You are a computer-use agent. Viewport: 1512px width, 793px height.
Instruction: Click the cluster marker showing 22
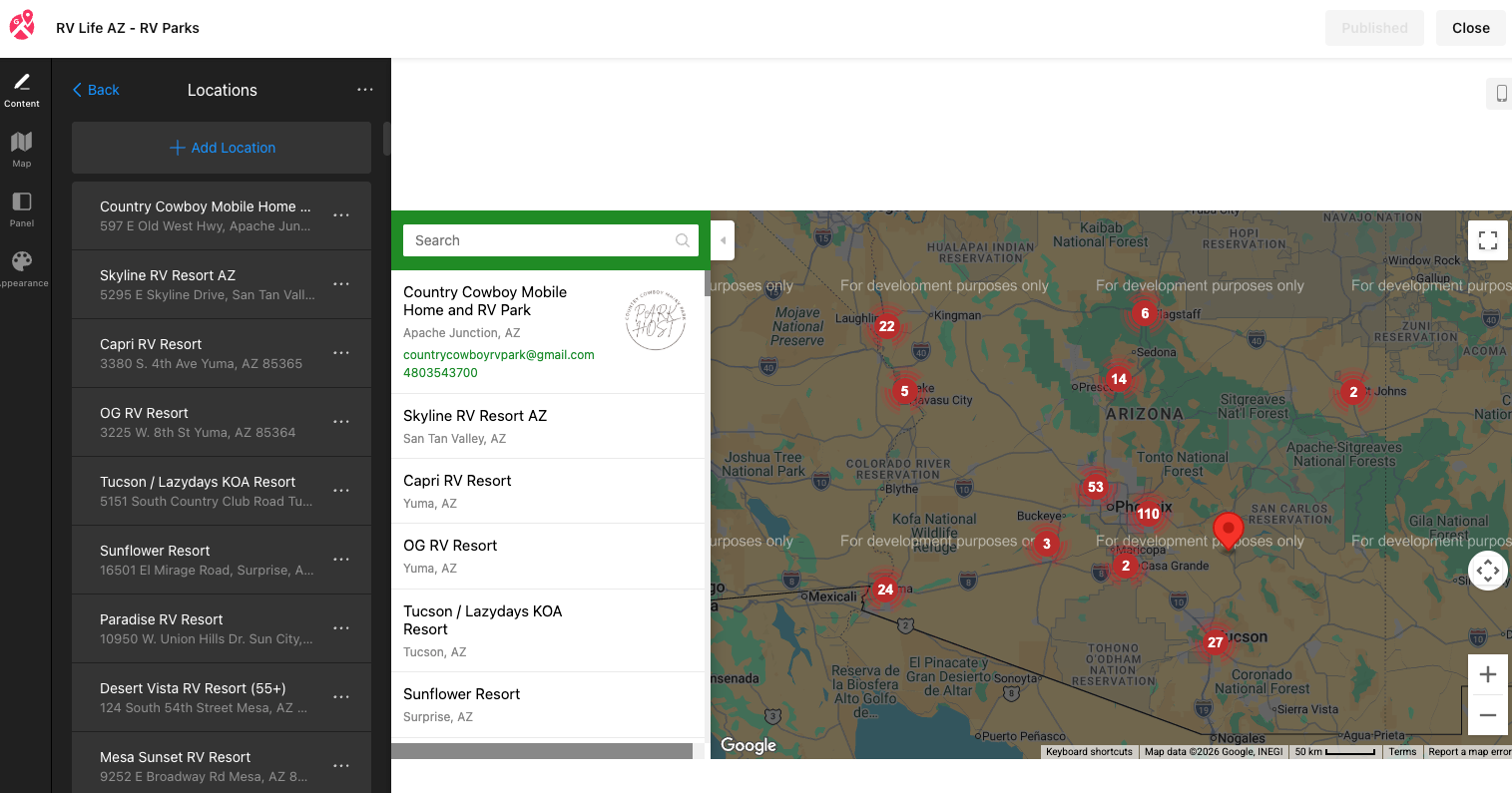point(886,326)
